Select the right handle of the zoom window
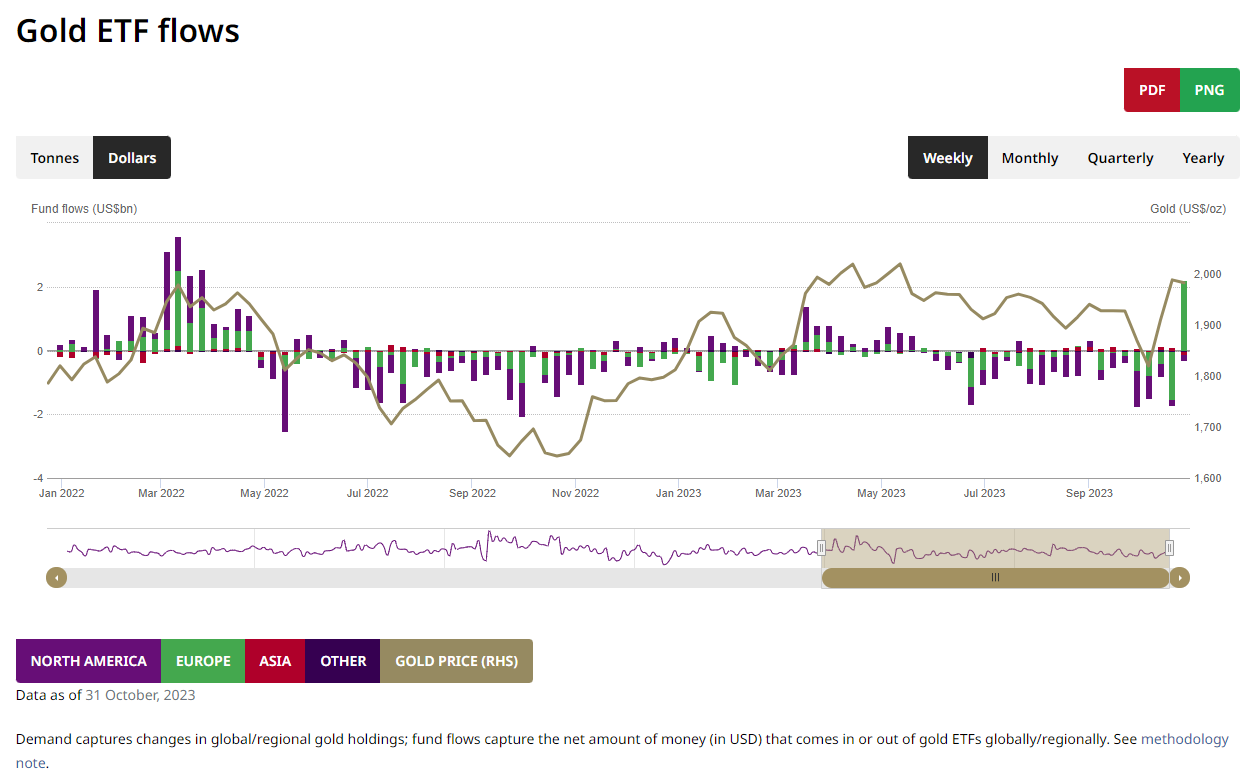1255x779 pixels. [1169, 547]
